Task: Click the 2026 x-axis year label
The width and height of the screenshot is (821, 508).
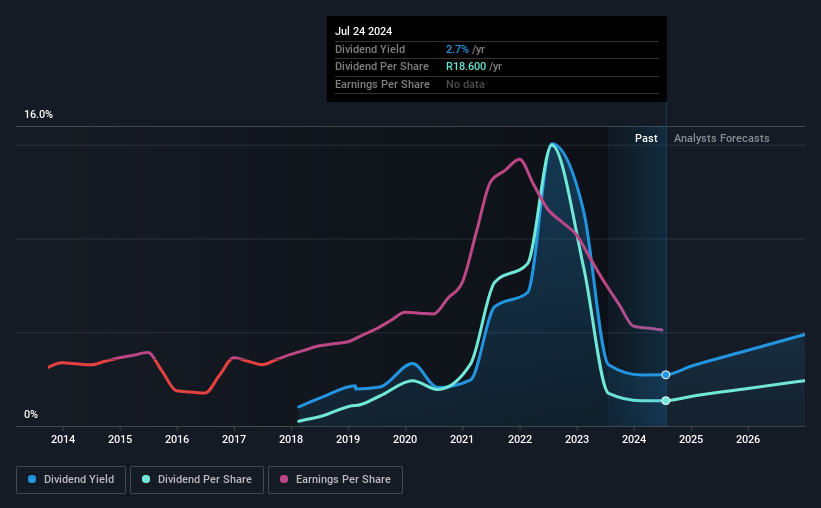Action: coord(748,439)
